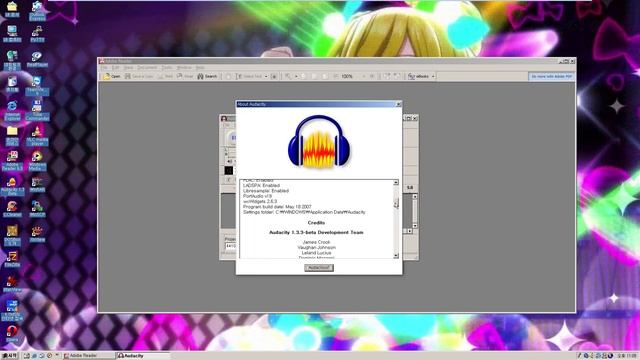Click the Open button in Adobe Reader toolbar
Screen dimensions: 640x360
pyautogui.click(x=111, y=76)
